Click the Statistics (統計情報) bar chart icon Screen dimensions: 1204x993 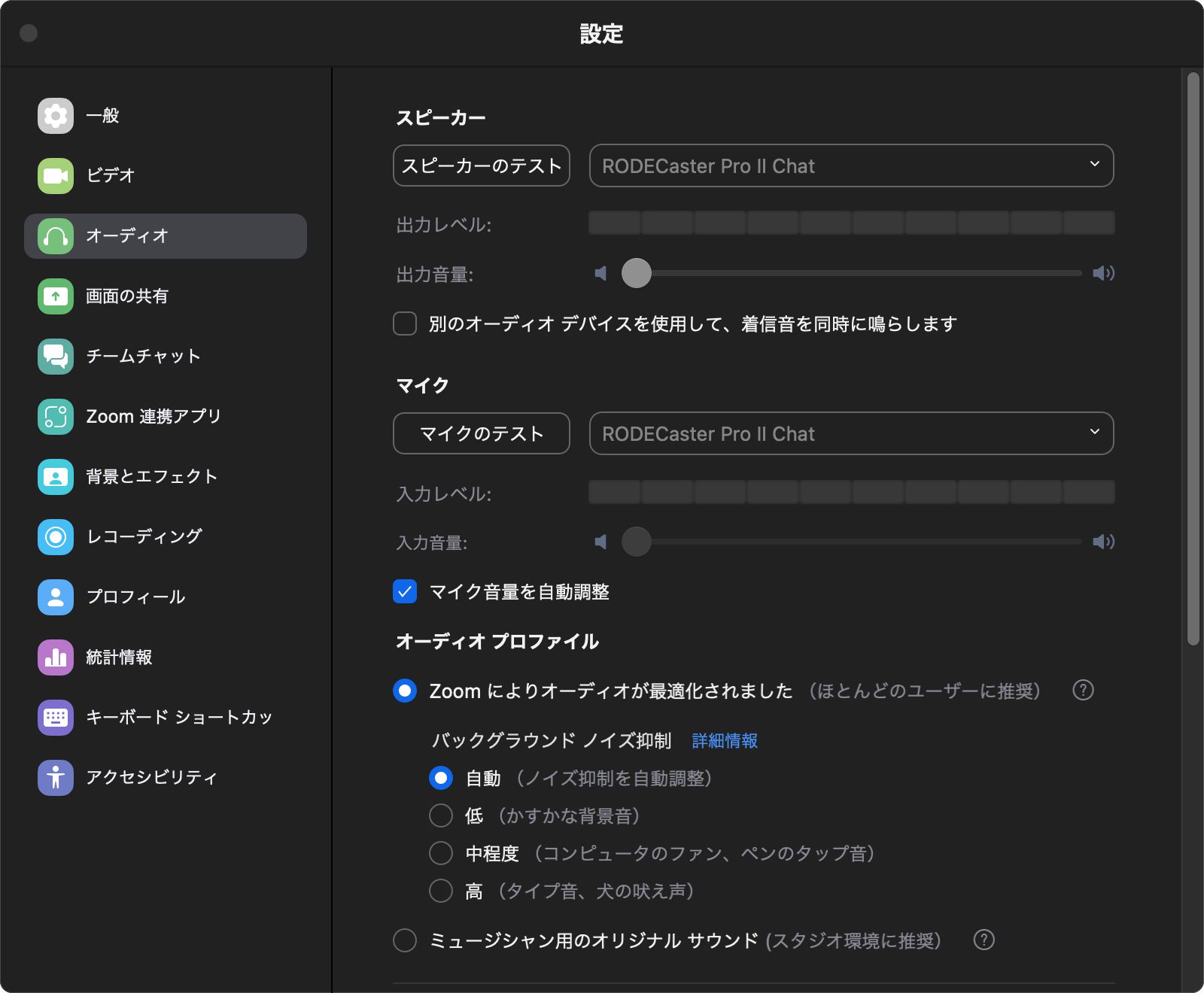click(x=56, y=657)
